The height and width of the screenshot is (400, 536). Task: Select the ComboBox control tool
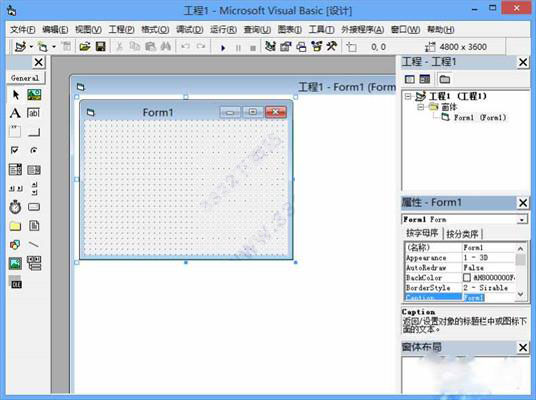click(x=15, y=170)
